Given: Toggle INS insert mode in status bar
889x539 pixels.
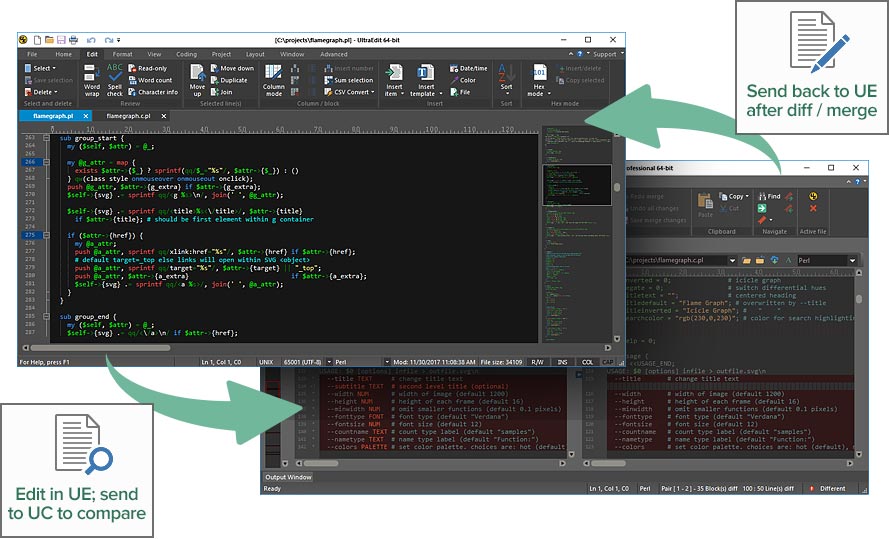Looking at the screenshot, I should coord(562,362).
